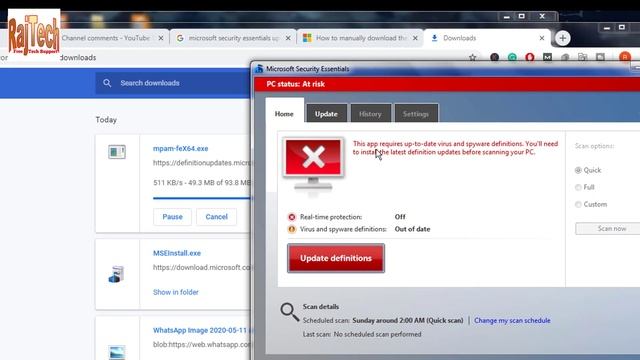
Task: Click Change my scan schedule link
Action: [x=512, y=320]
